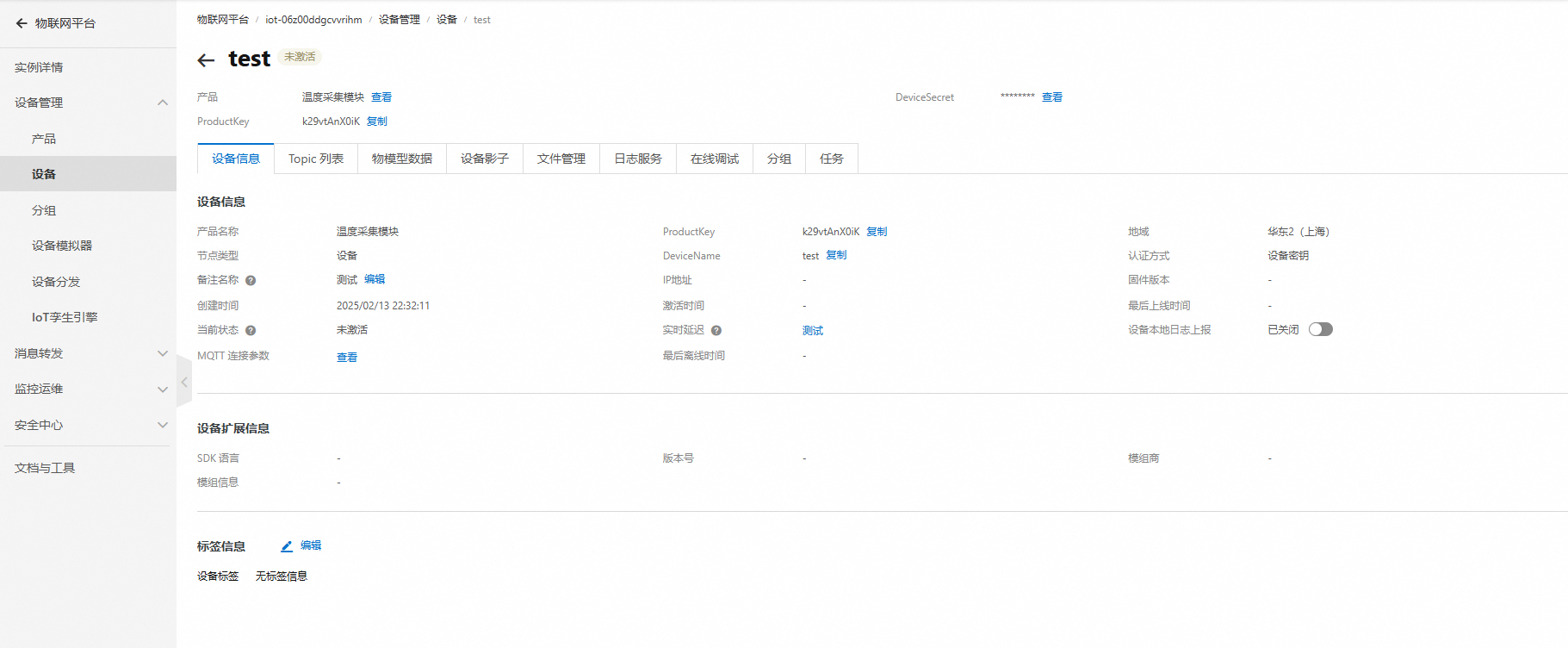The width and height of the screenshot is (1568, 648).
Task: Collapse the sidebar using the handle arrow
Action: [184, 382]
